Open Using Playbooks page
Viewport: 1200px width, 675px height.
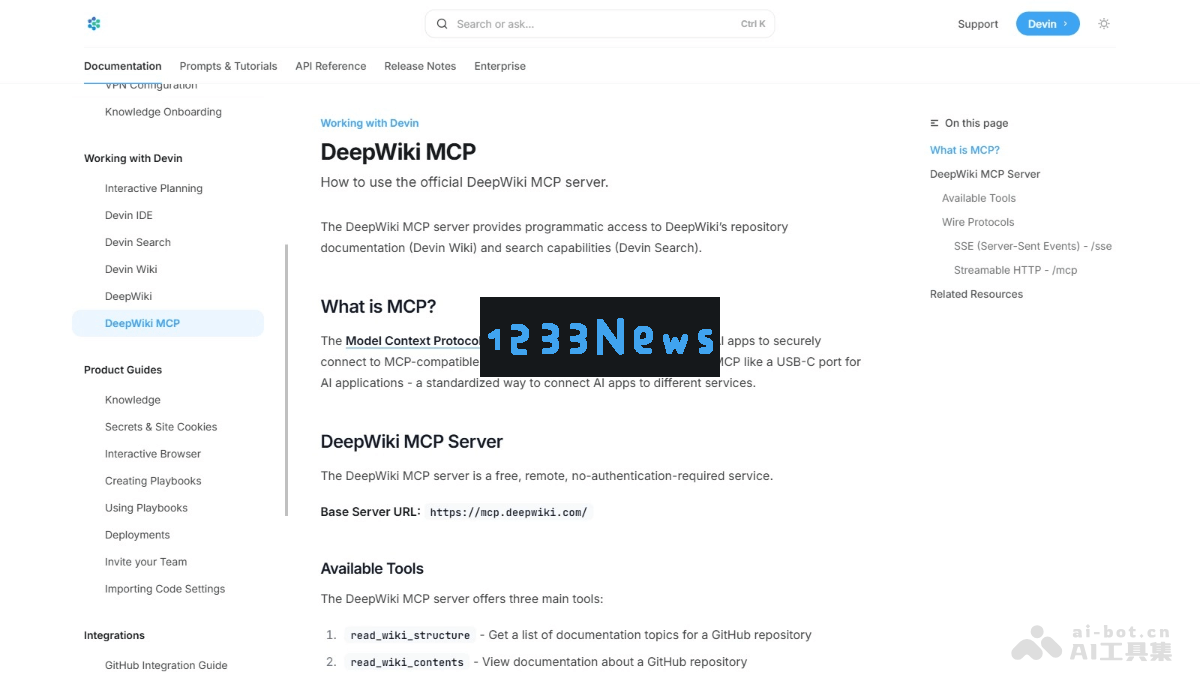[146, 508]
